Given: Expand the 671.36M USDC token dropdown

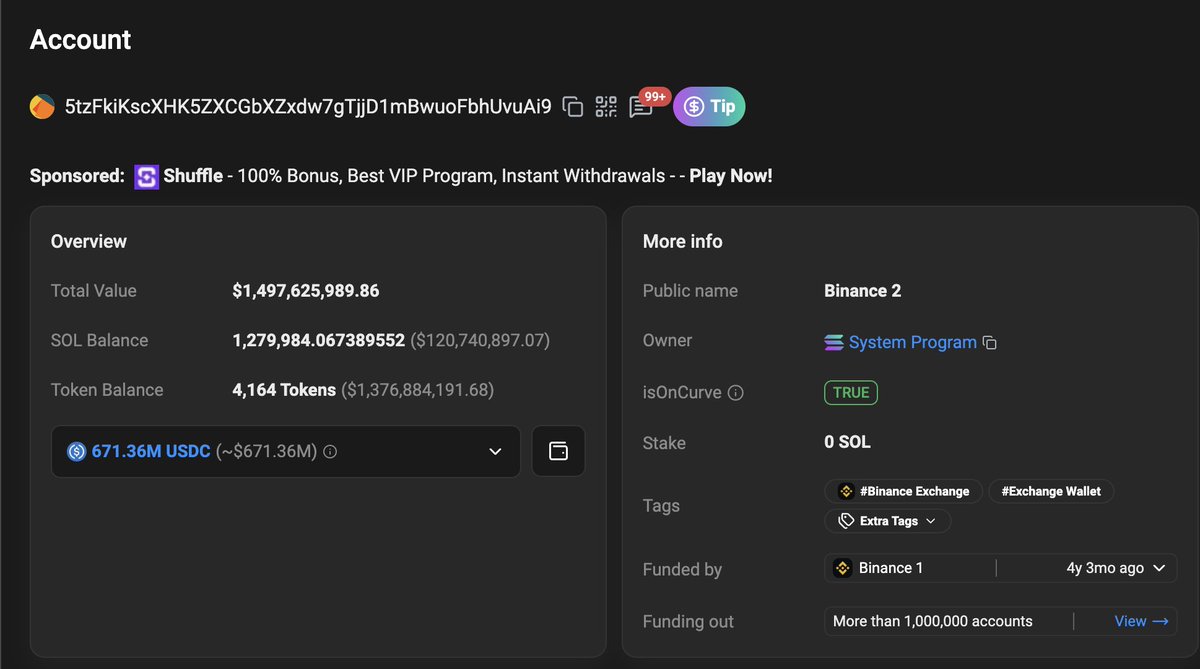Looking at the screenshot, I should pyautogui.click(x=285, y=451).
